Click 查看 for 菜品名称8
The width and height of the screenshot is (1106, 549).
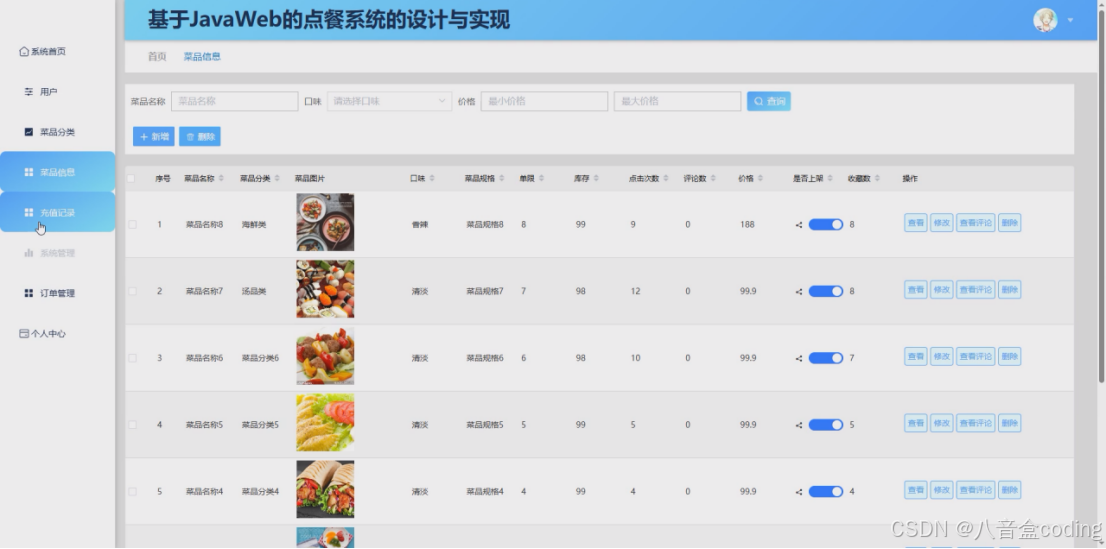(x=916, y=223)
